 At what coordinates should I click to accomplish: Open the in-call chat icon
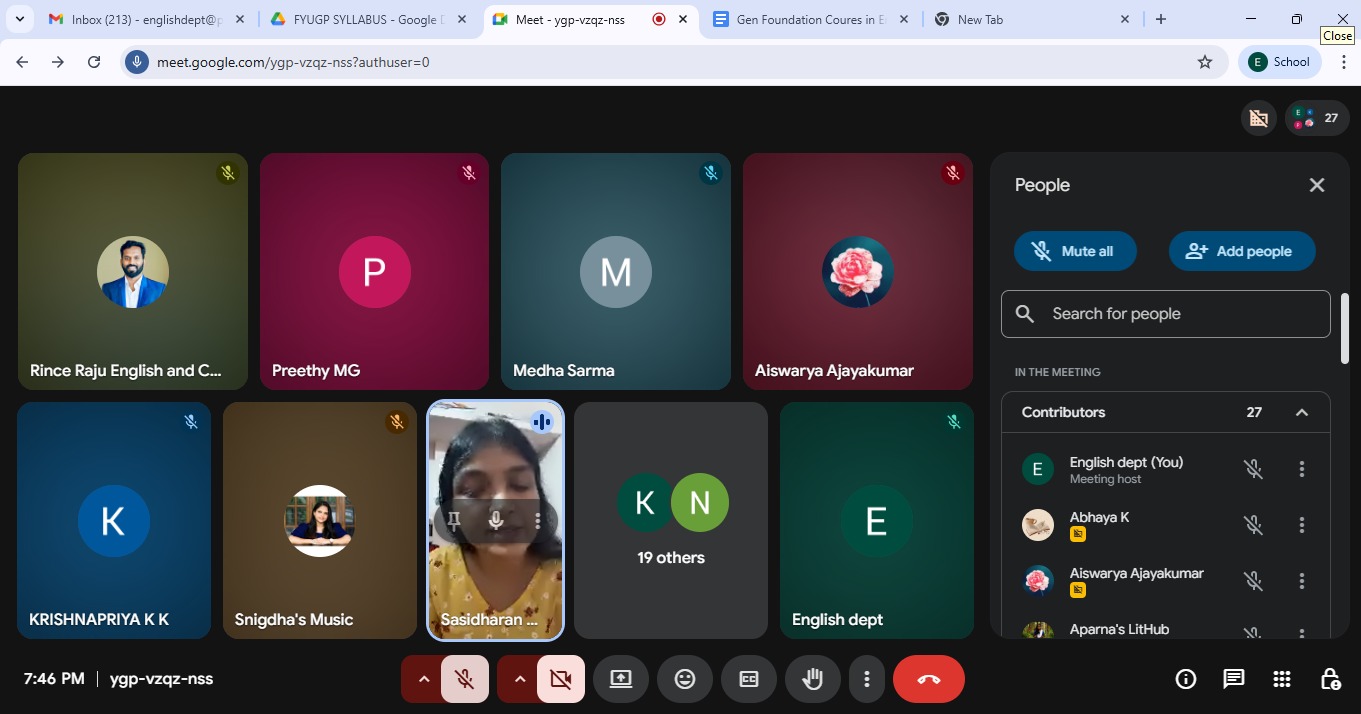pyautogui.click(x=1234, y=679)
